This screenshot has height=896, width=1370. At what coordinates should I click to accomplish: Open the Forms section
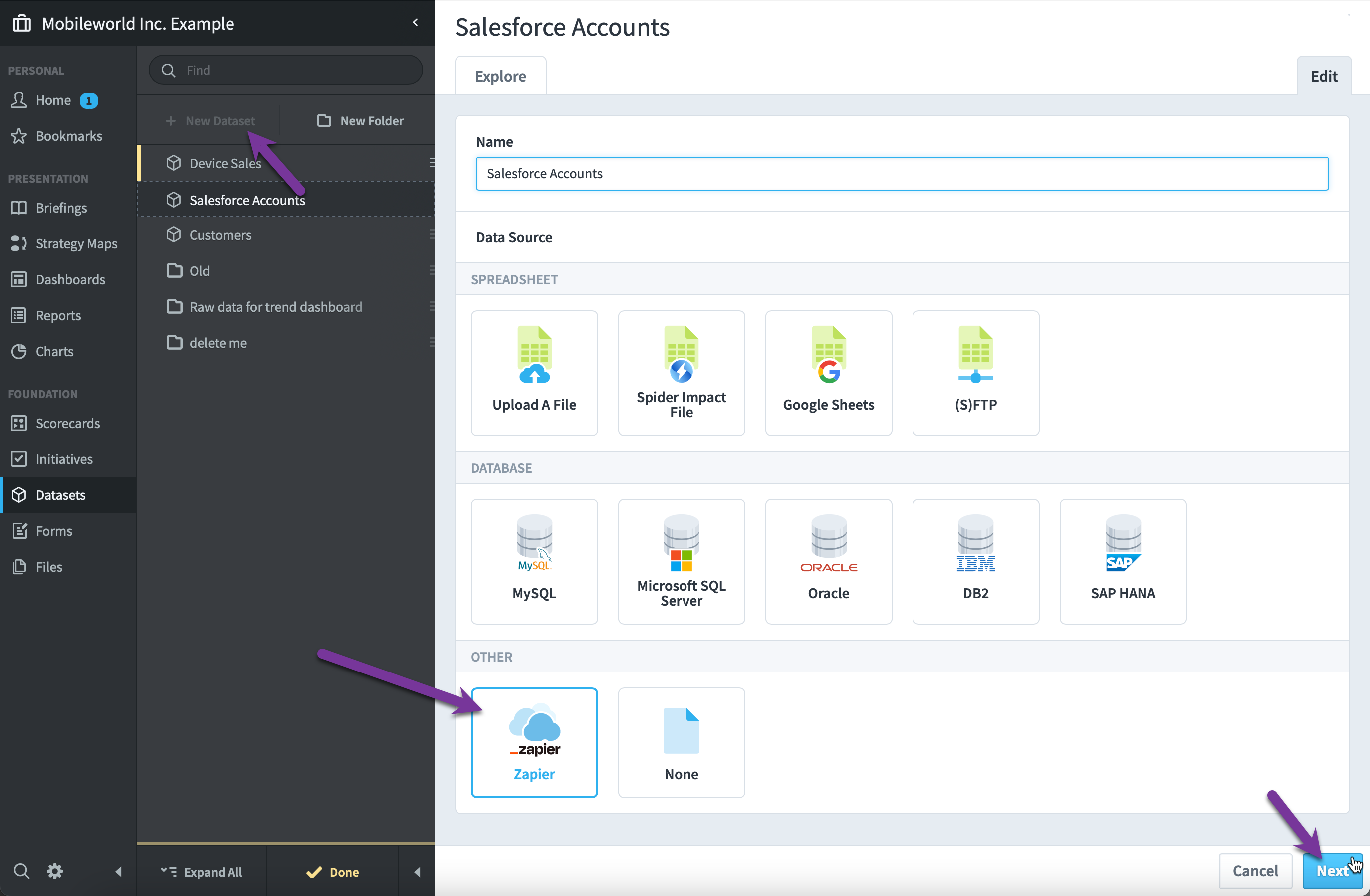pos(53,531)
